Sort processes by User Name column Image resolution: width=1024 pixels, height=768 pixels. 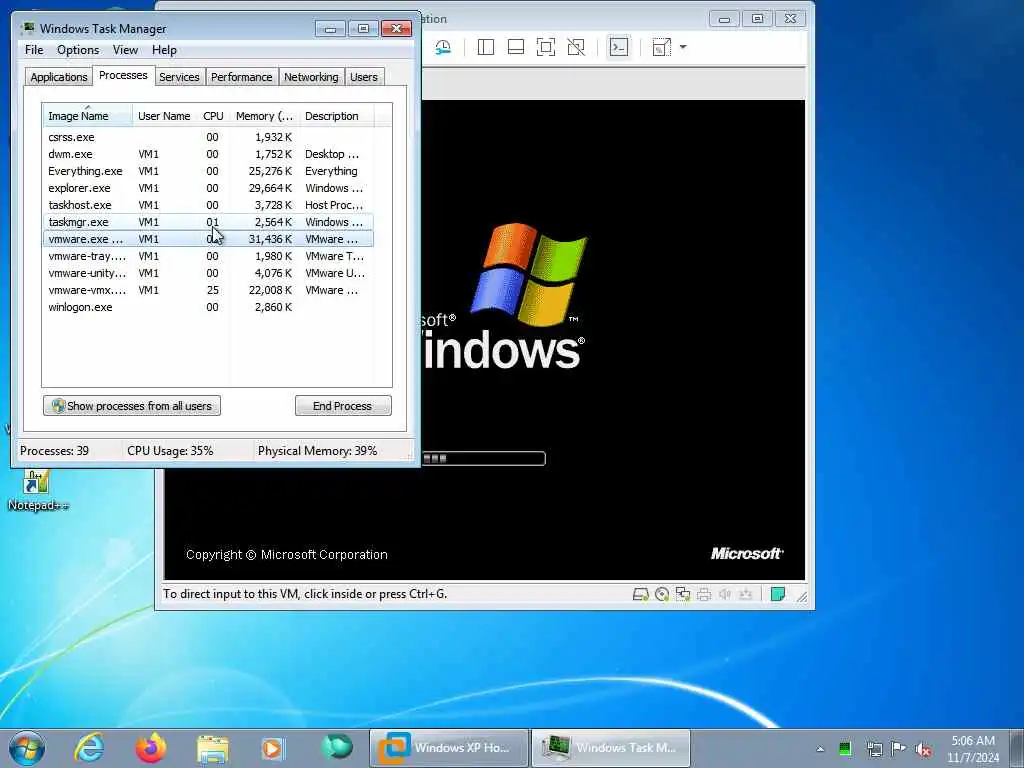coord(165,116)
